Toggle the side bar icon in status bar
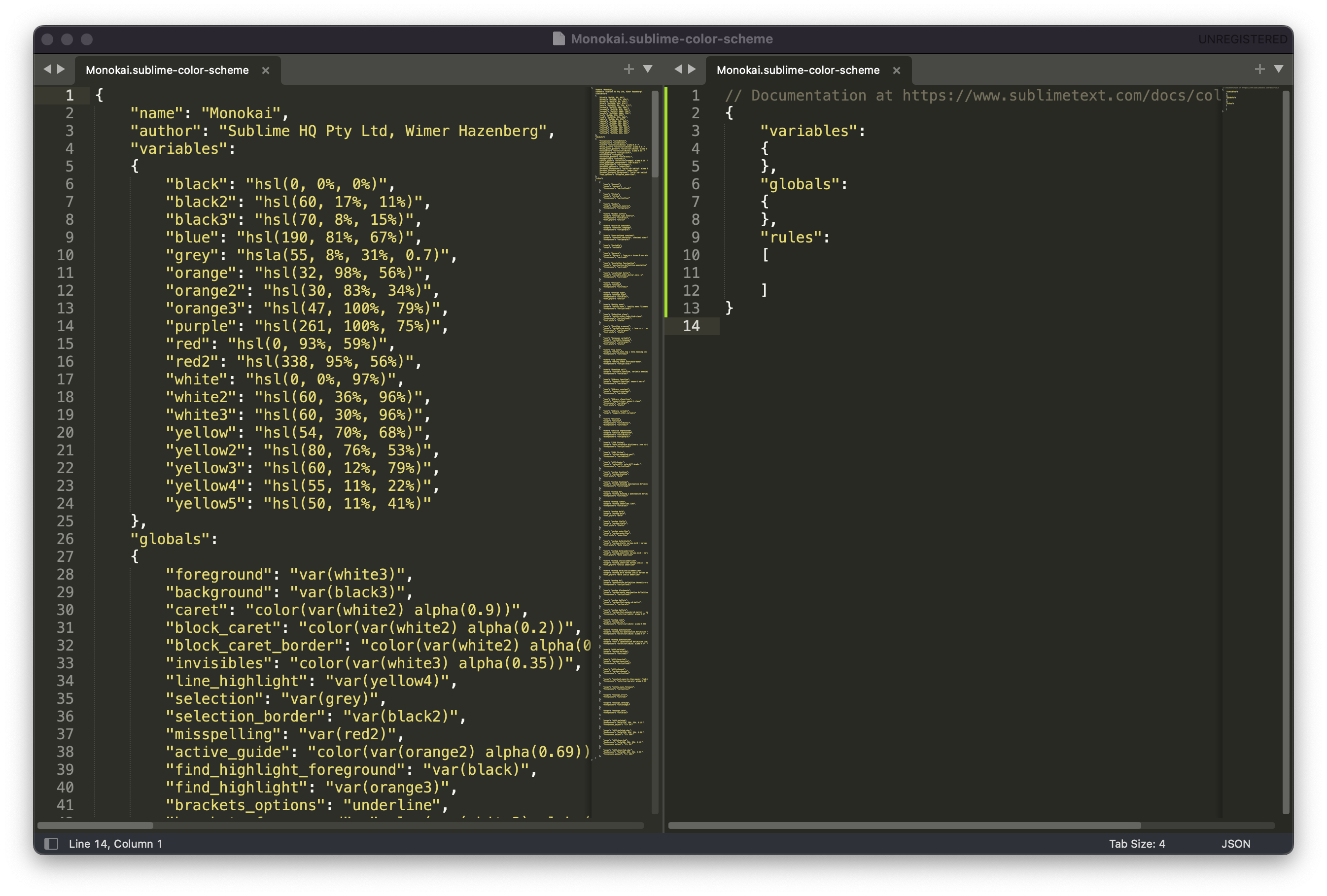 coord(51,843)
